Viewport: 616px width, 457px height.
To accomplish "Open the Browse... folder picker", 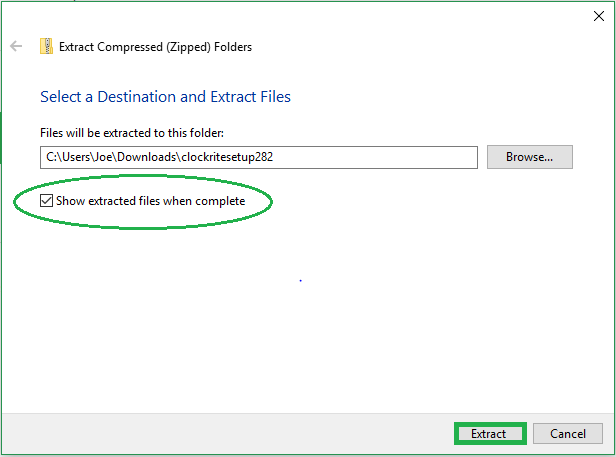I will point(530,157).
